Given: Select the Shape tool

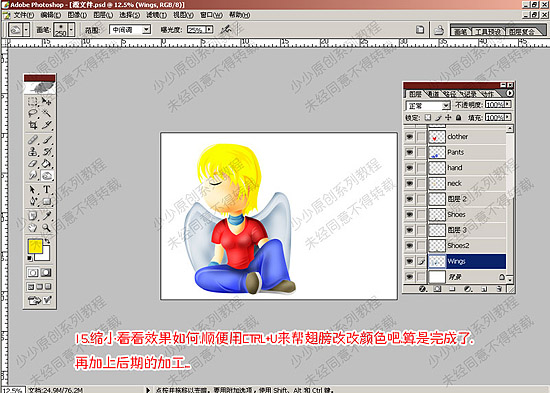Looking at the screenshot, I should tap(47, 201).
